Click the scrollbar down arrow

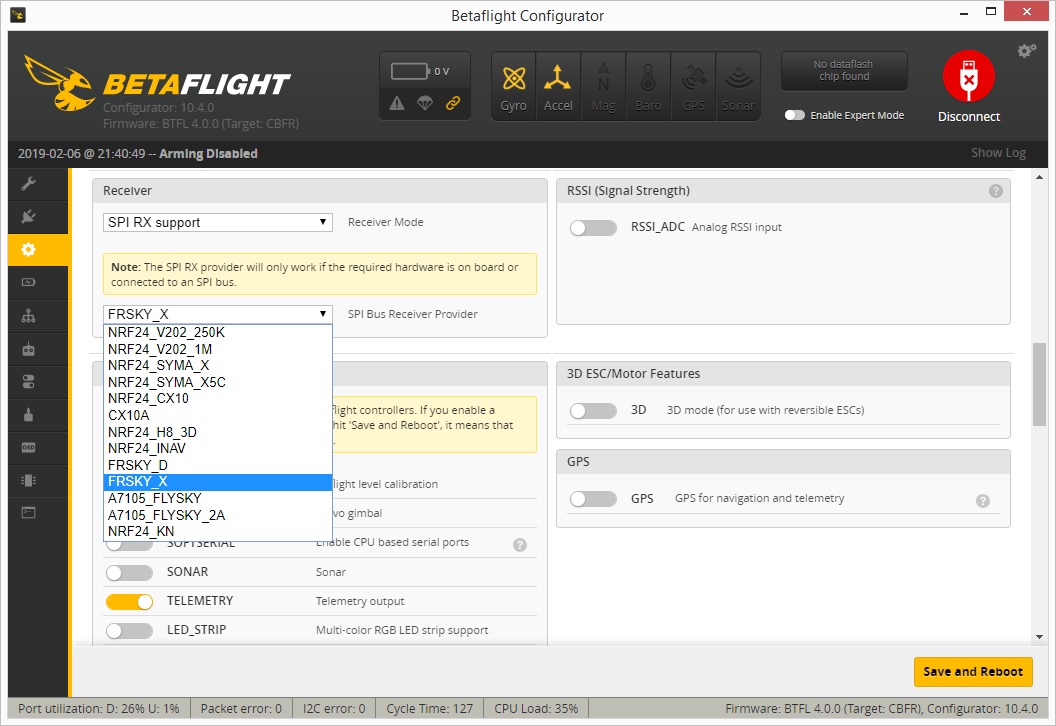point(1039,636)
